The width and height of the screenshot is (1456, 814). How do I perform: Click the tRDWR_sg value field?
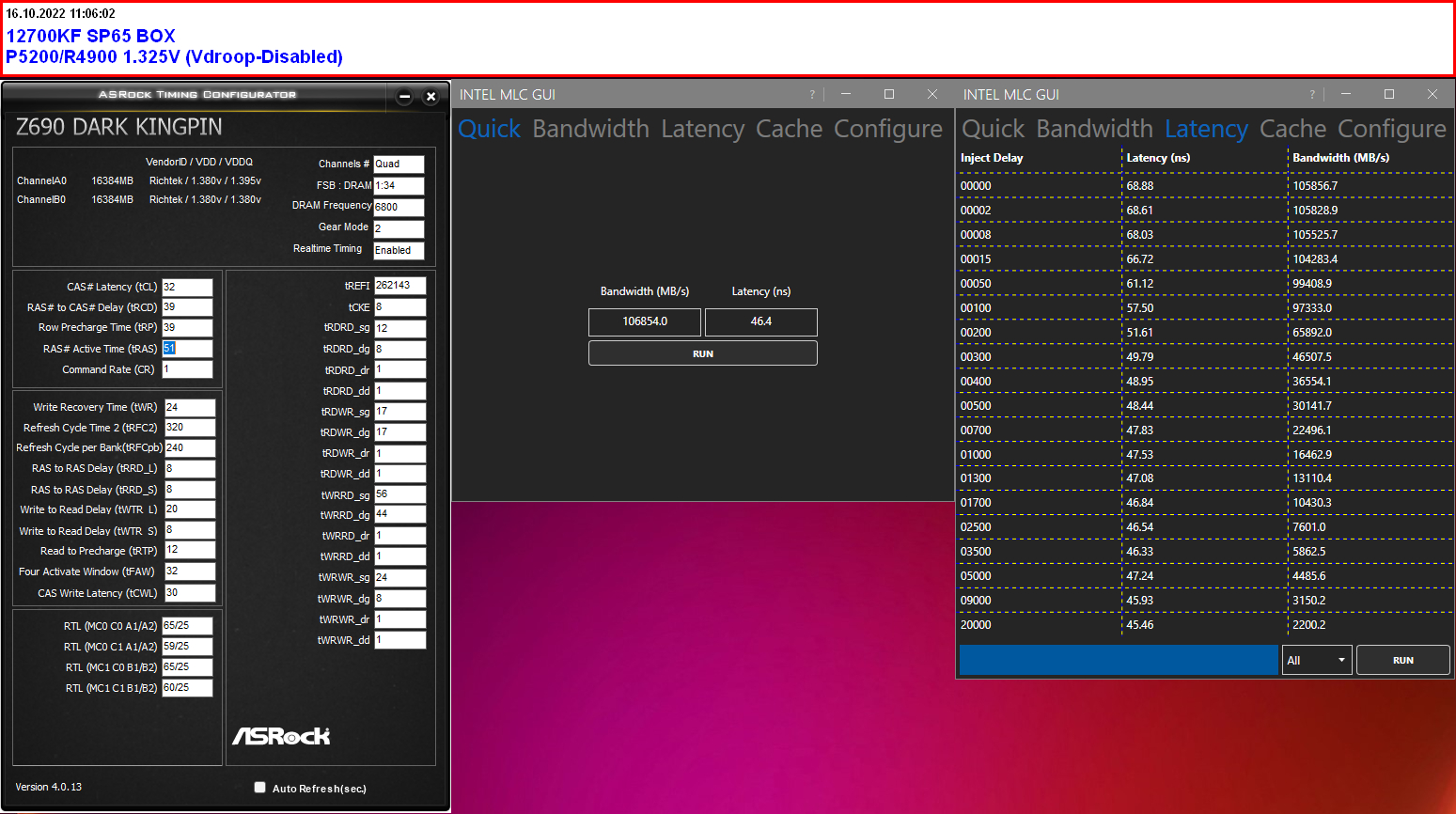pyautogui.click(x=399, y=412)
